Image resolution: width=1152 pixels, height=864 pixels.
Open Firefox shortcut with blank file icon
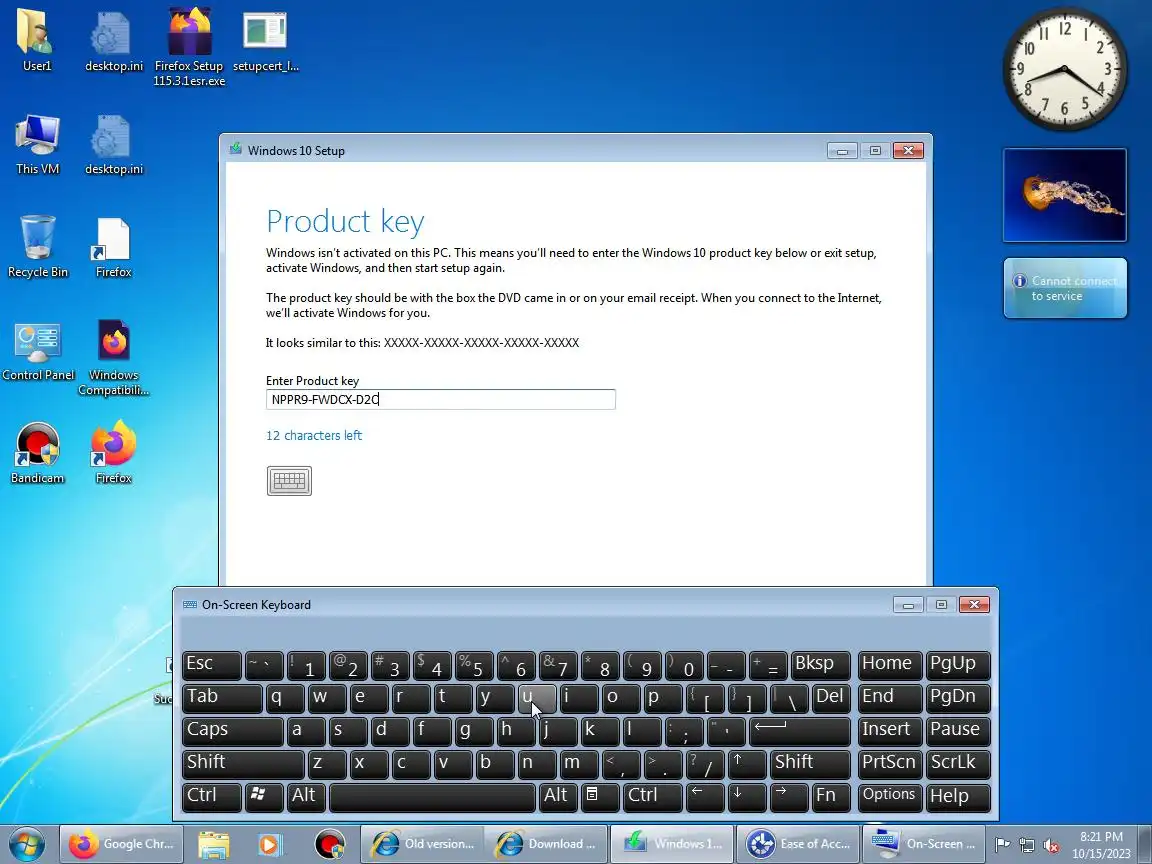113,247
